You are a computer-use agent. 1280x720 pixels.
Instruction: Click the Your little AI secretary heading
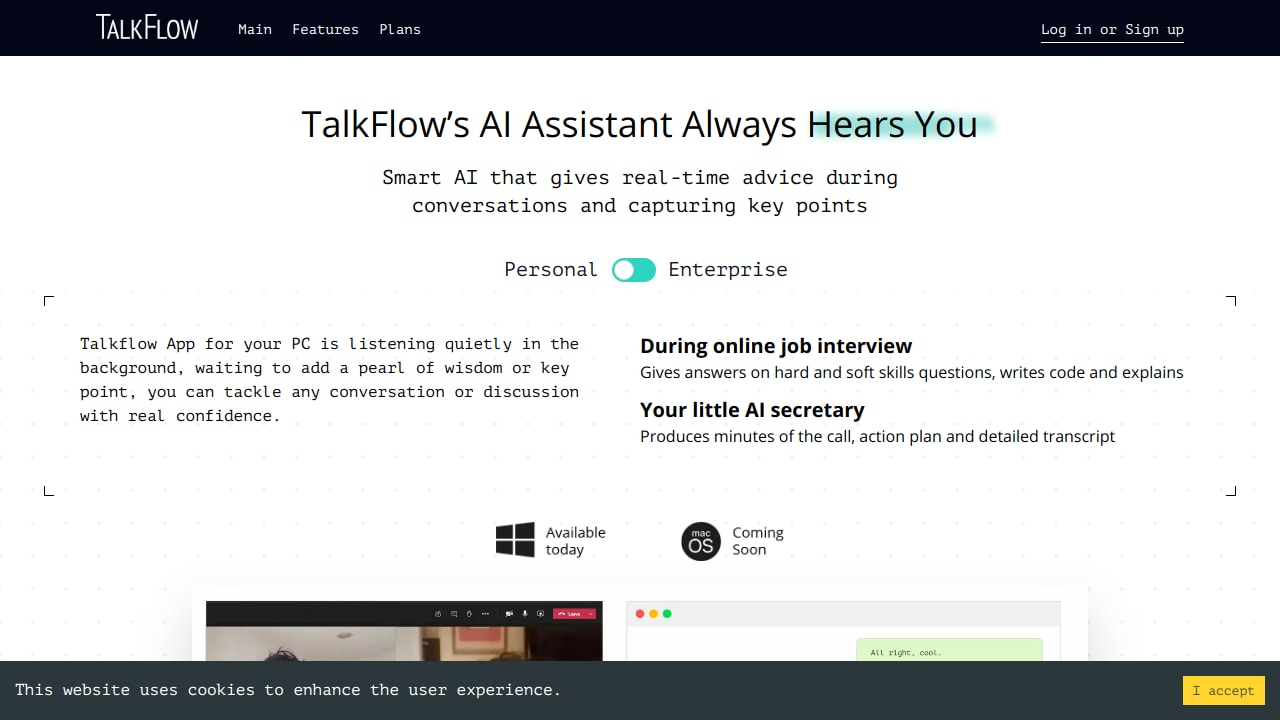[x=752, y=410]
